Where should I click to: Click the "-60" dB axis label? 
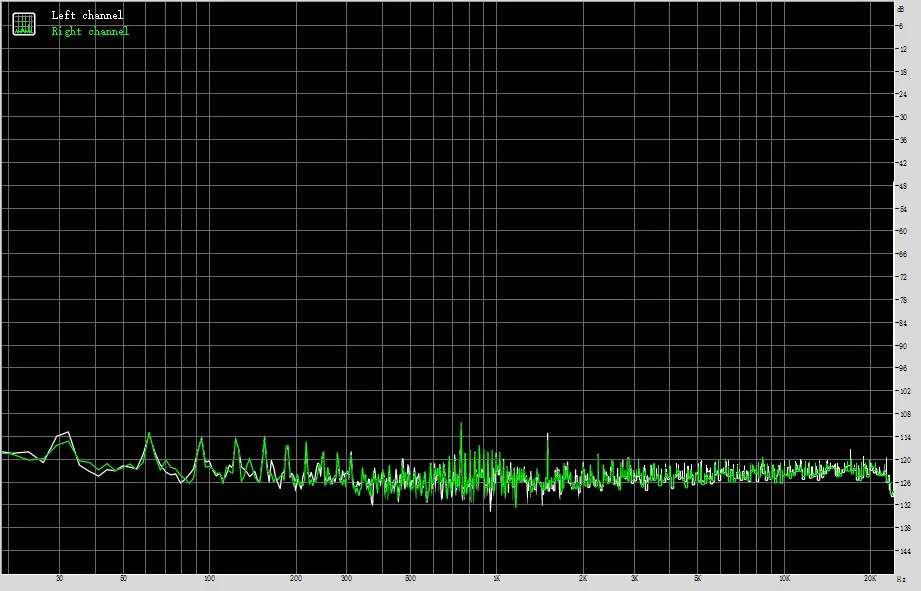tap(902, 231)
